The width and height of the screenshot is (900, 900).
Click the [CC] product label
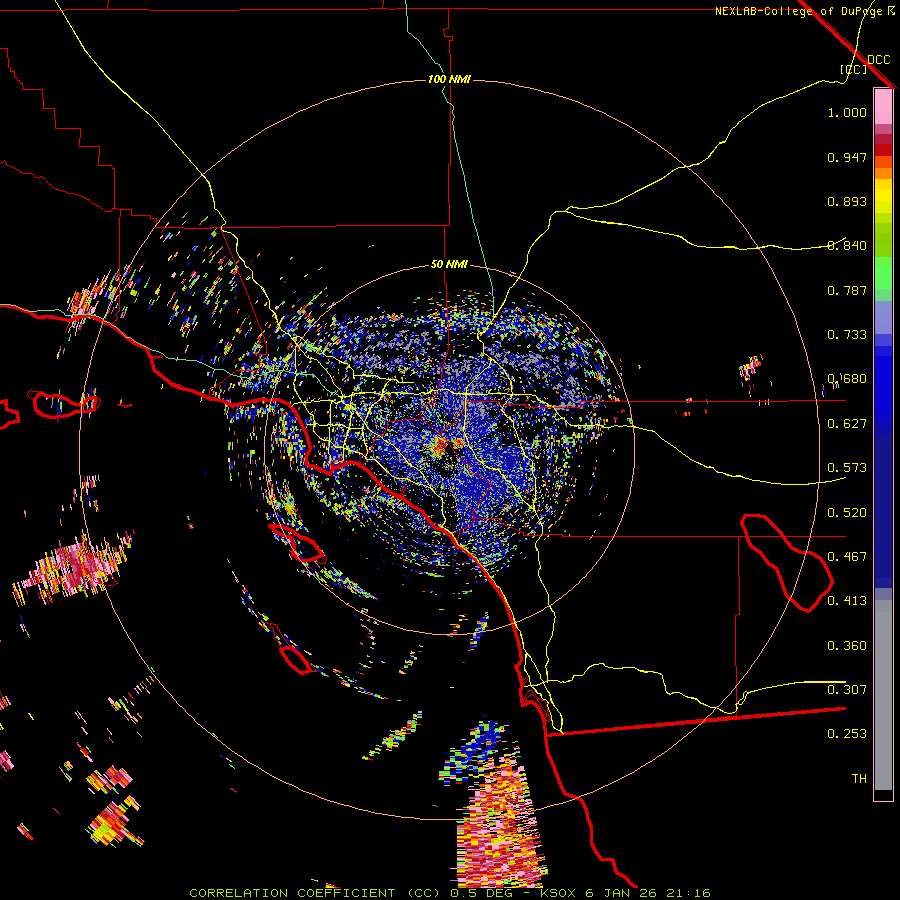click(x=853, y=69)
